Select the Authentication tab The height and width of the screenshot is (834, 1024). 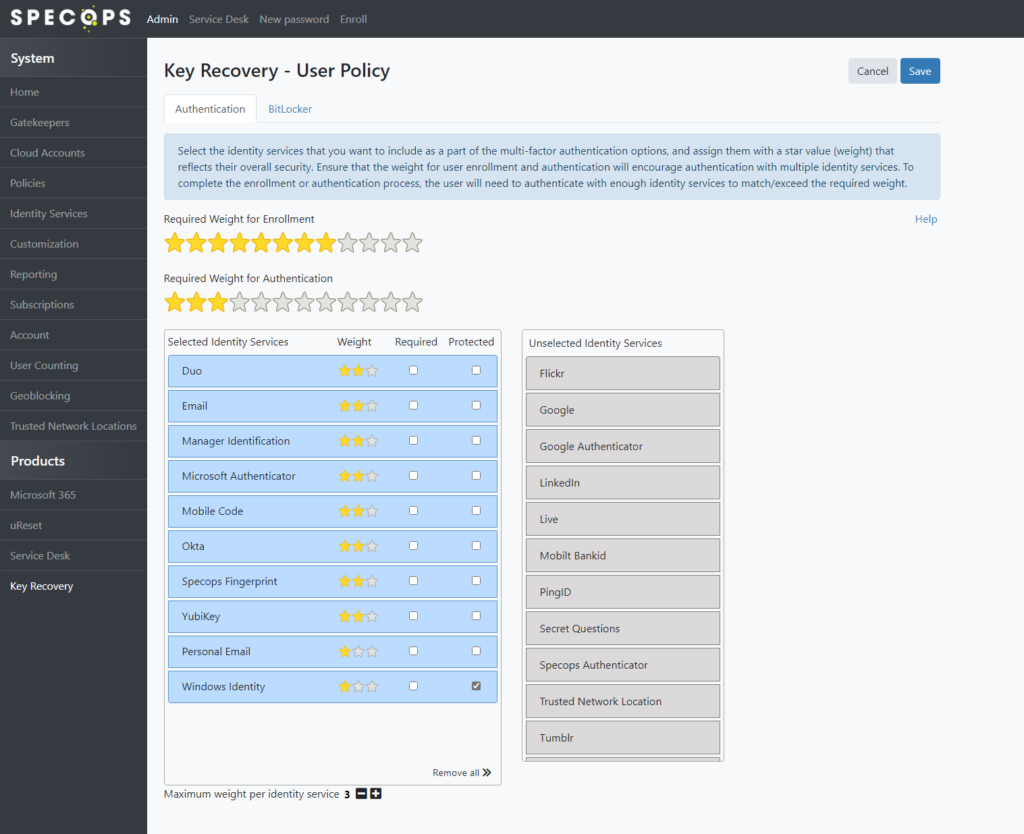[210, 109]
